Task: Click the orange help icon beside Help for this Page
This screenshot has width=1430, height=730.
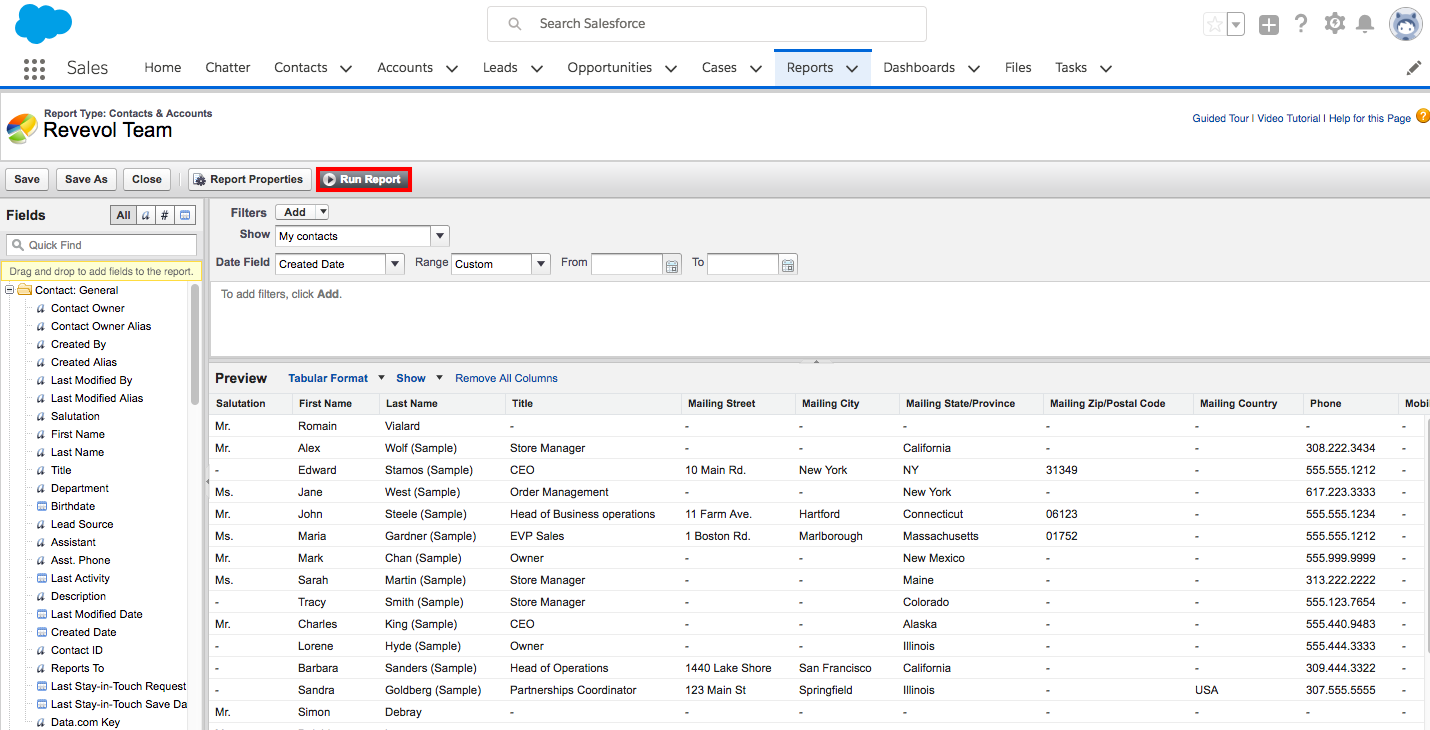Action: [x=1423, y=117]
